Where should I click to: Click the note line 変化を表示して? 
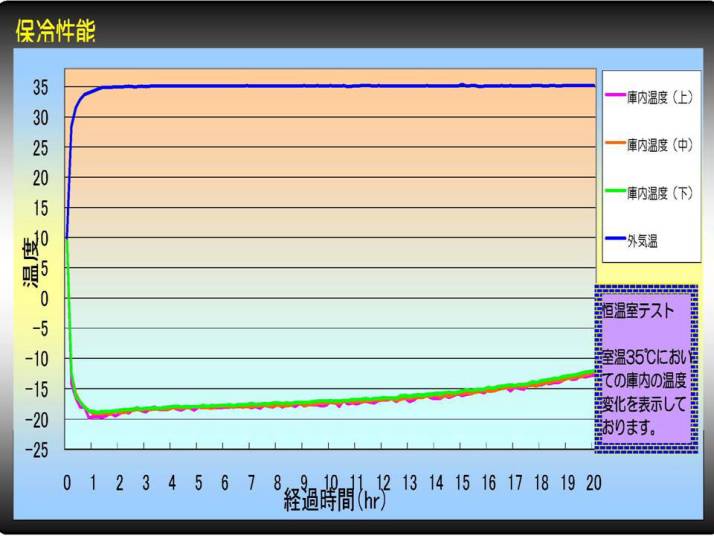(644, 404)
